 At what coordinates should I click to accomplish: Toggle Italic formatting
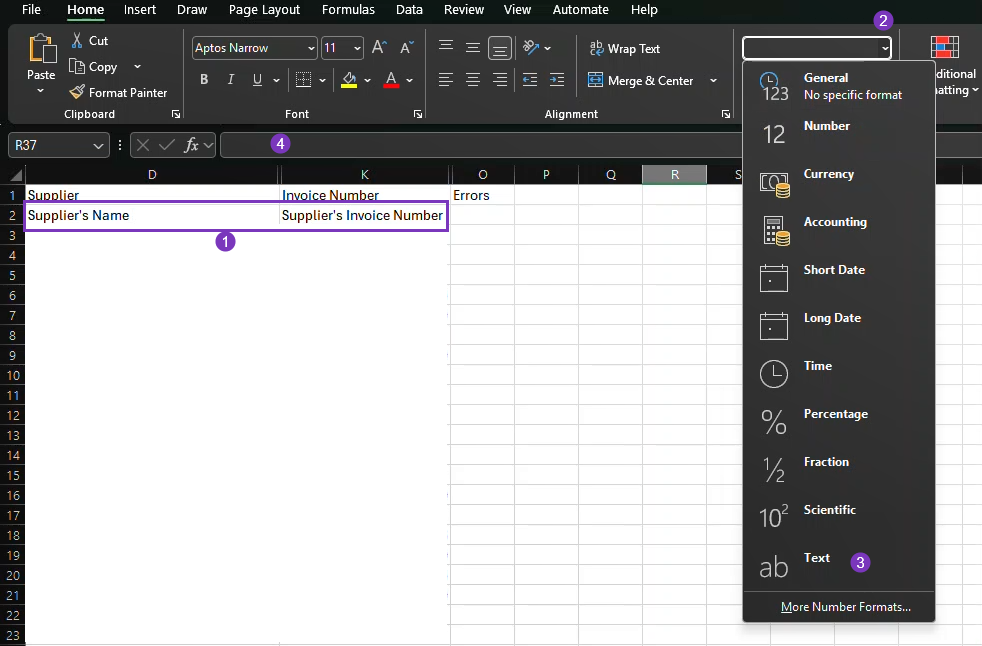point(231,80)
